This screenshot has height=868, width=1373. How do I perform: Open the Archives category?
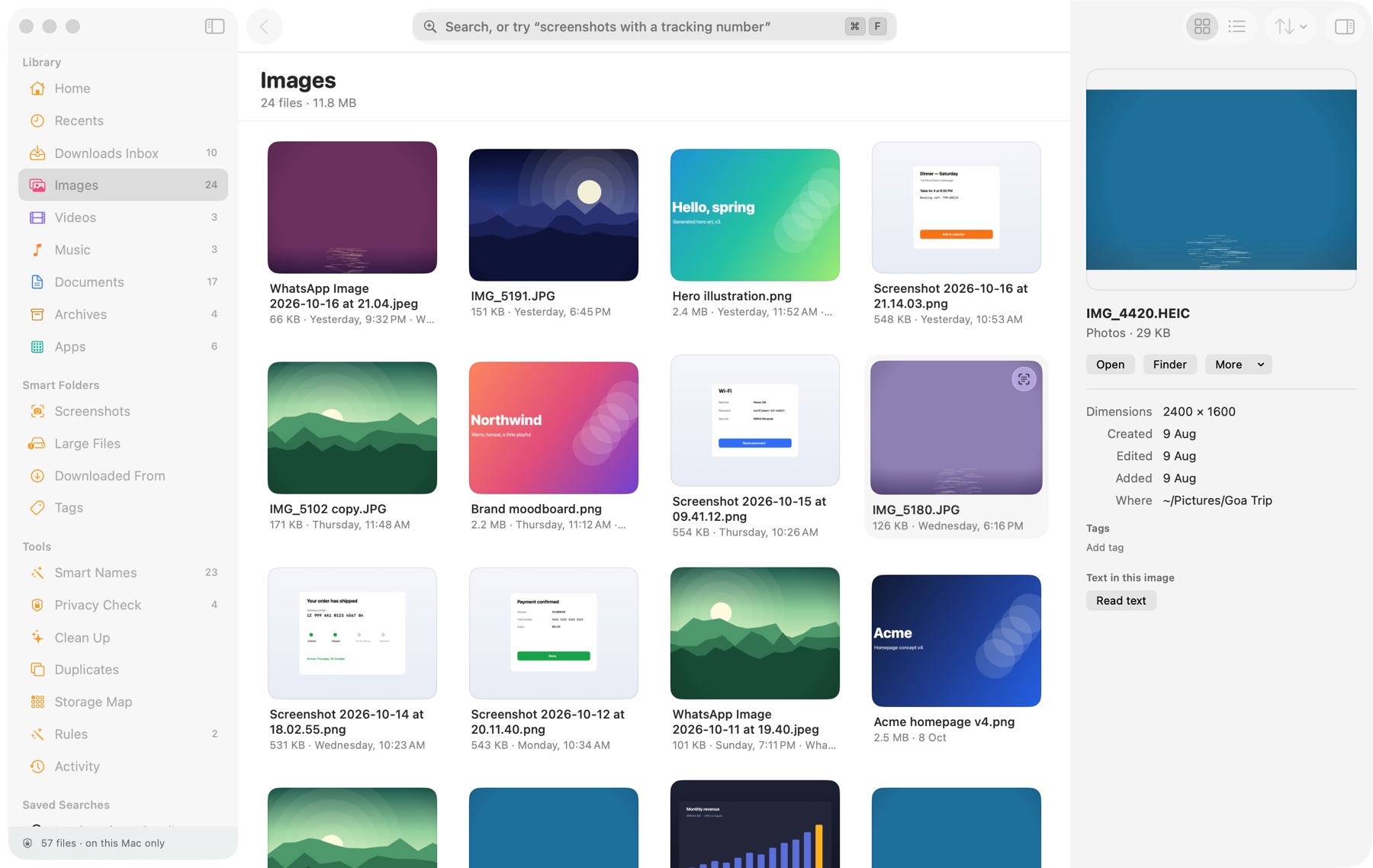click(123, 314)
